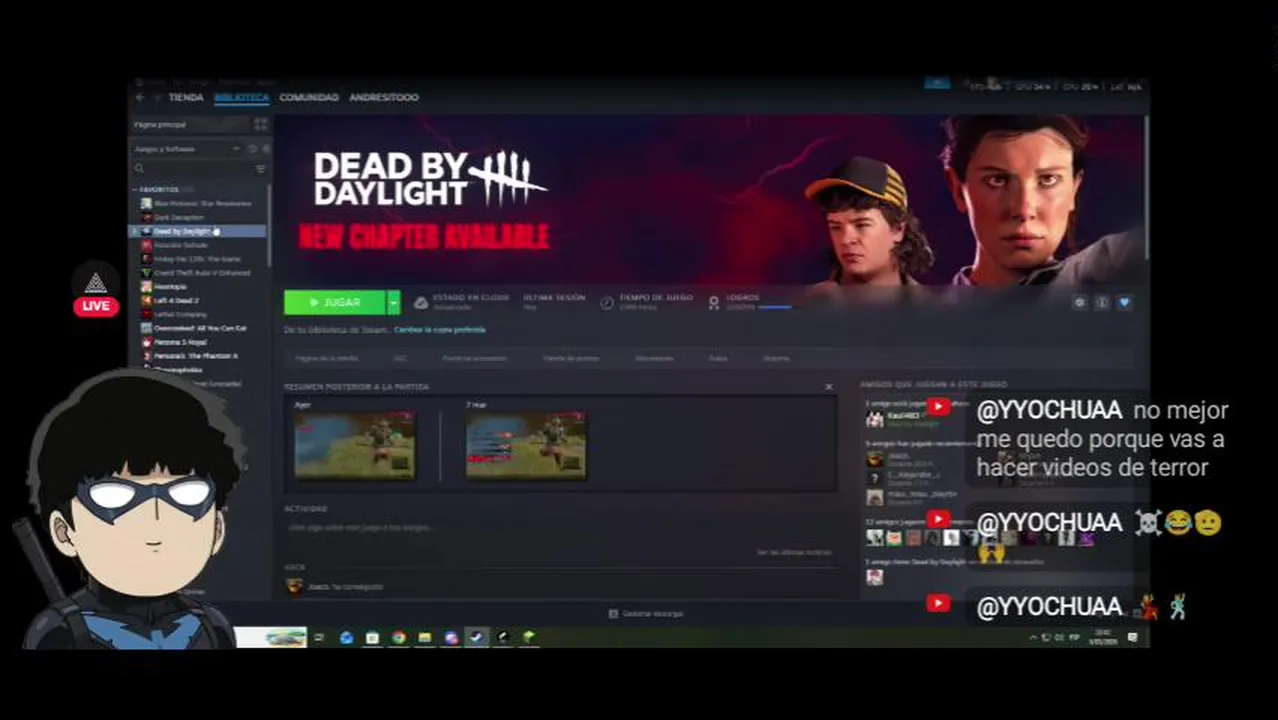Viewport: 1278px width, 720px height.
Task: Open the Juegos y software filter dropdown
Action: tap(186, 149)
